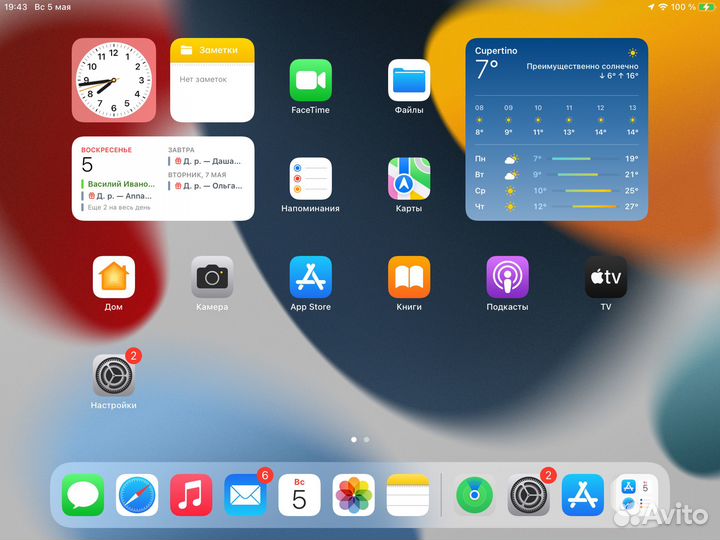The image size is (720, 540).
Task: Tap the 19:43 time in status bar
Action: (16, 7)
